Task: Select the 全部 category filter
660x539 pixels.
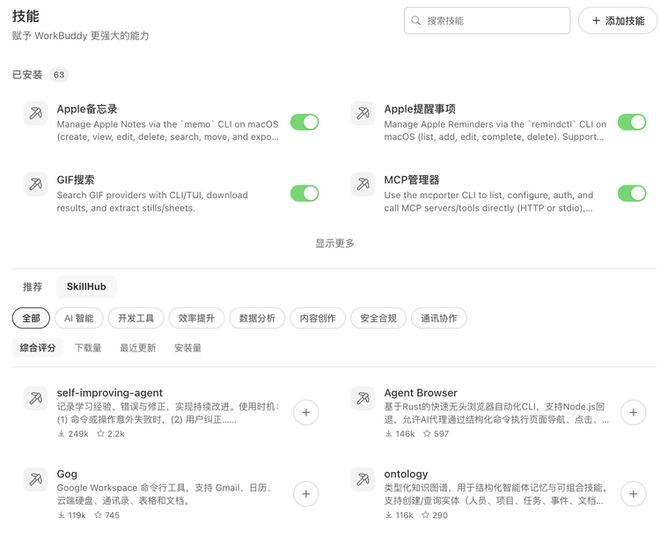Action: (31, 318)
